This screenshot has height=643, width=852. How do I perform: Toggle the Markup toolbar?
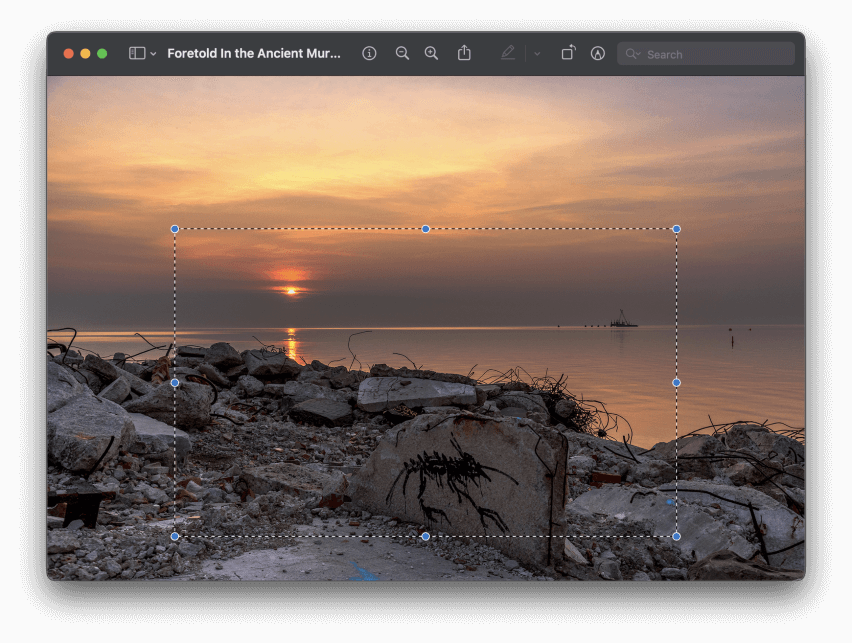click(x=597, y=53)
